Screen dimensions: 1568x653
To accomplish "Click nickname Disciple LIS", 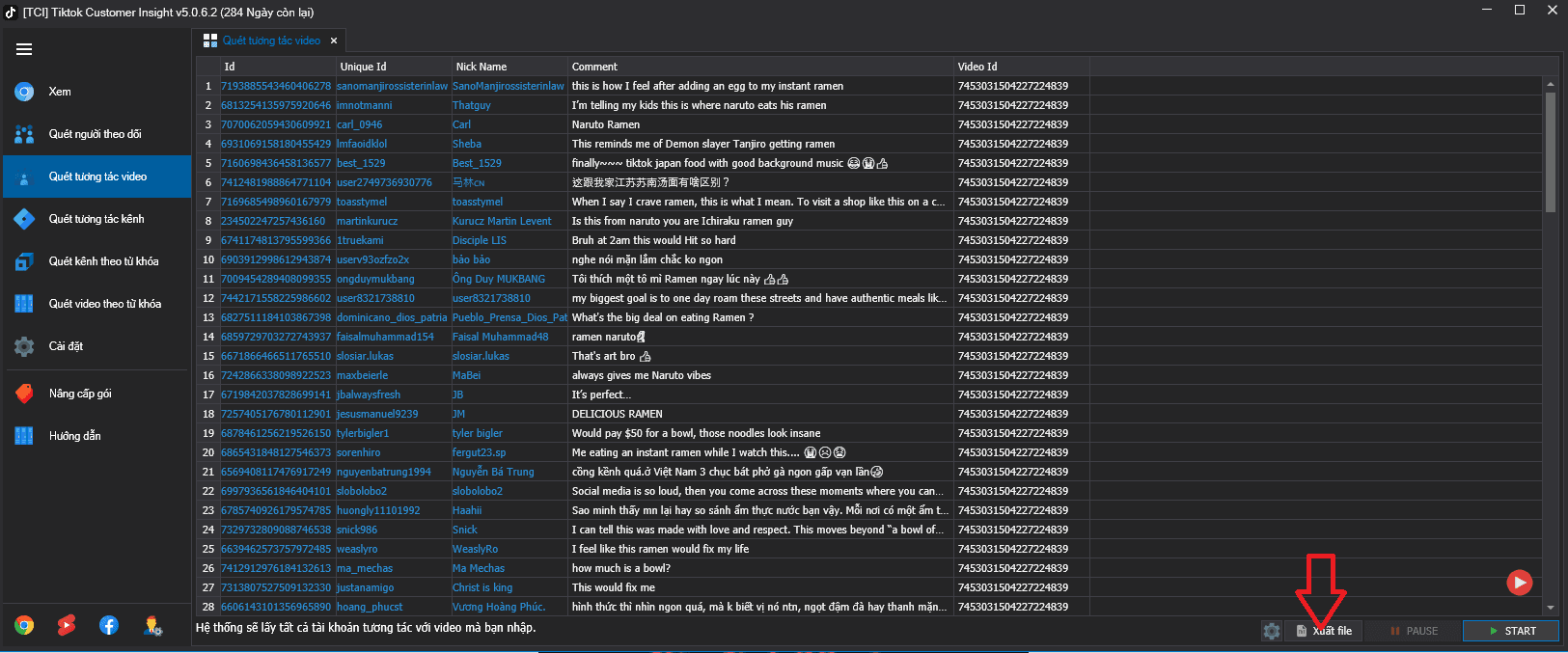I will tap(479, 240).
